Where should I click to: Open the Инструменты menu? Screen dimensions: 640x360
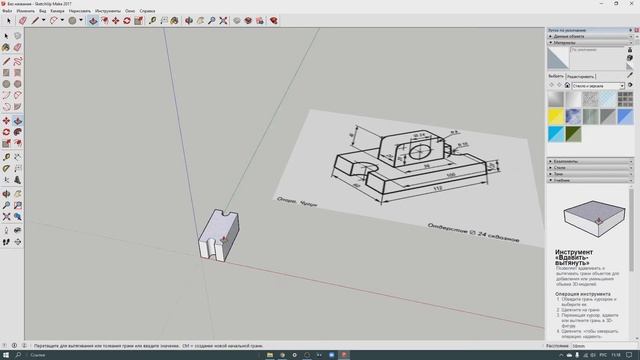tap(108, 11)
